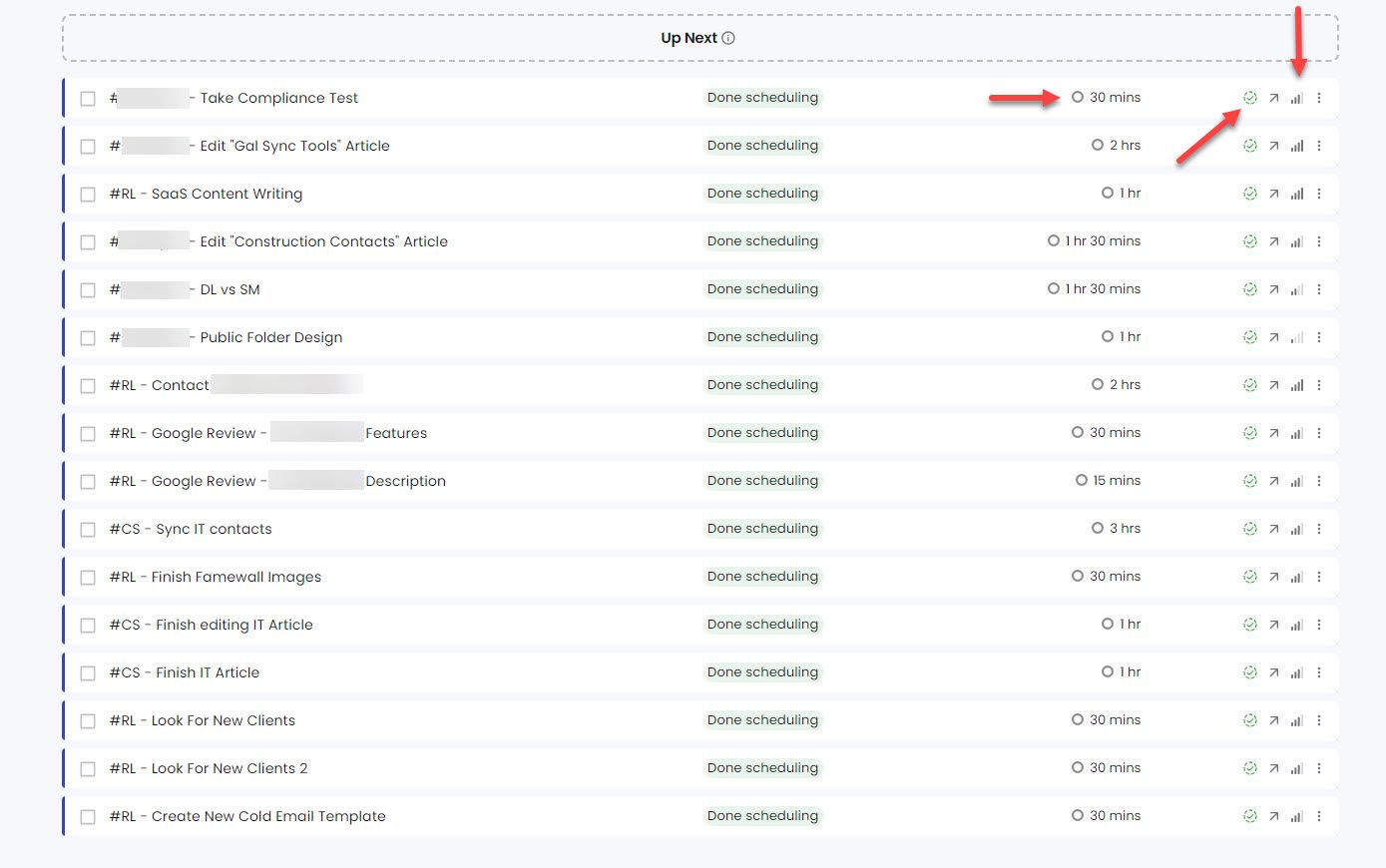Viewport: 1386px width, 868px height.
Task: Open SaaS Content Writing via arrow icon
Action: (x=1273, y=194)
